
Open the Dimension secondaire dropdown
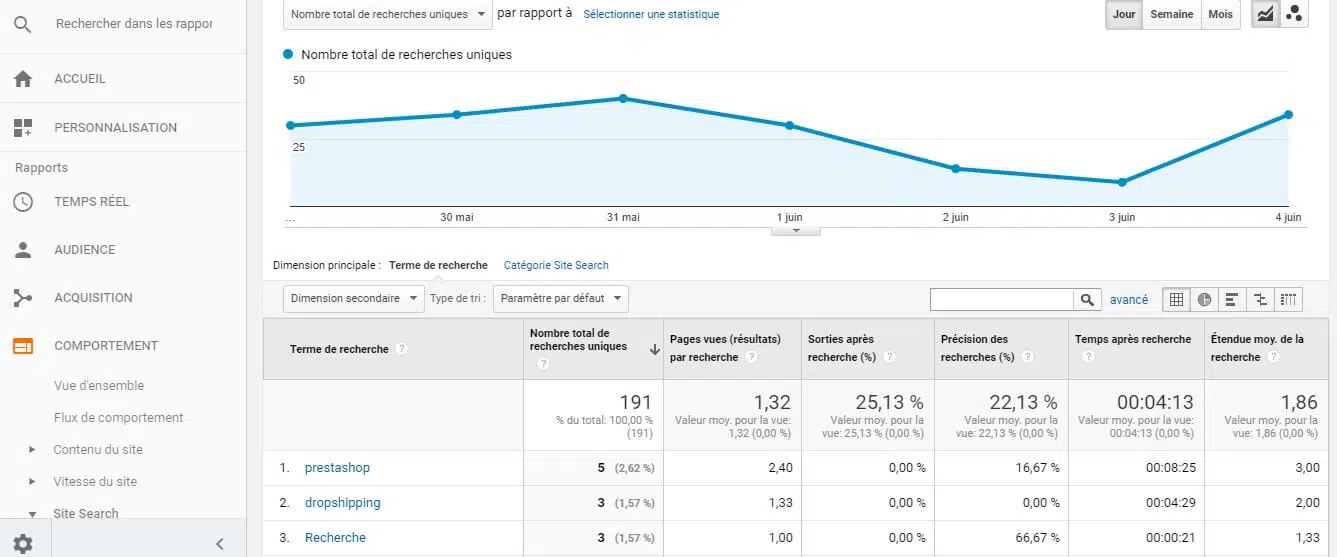click(353, 298)
